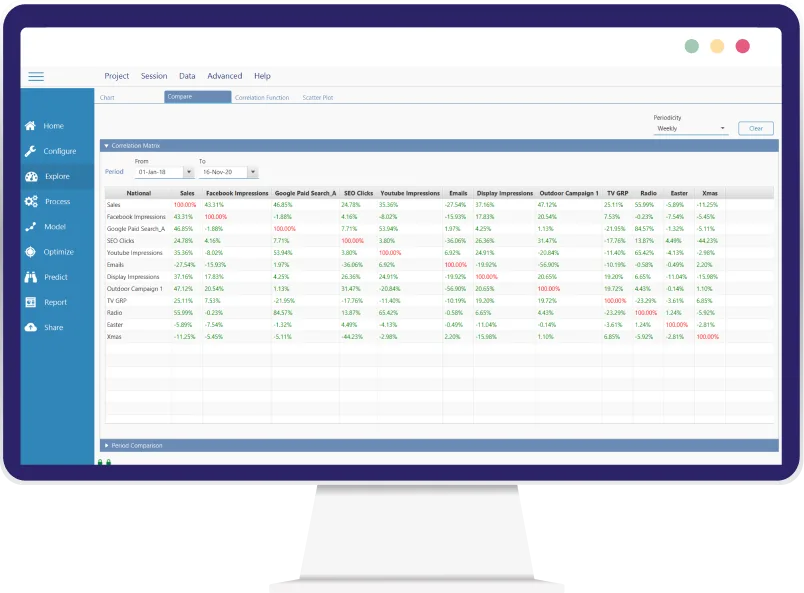Image resolution: width=804 pixels, height=593 pixels.
Task: Open the Periodicity Weekly dropdown
Action: pyautogui.click(x=722, y=129)
